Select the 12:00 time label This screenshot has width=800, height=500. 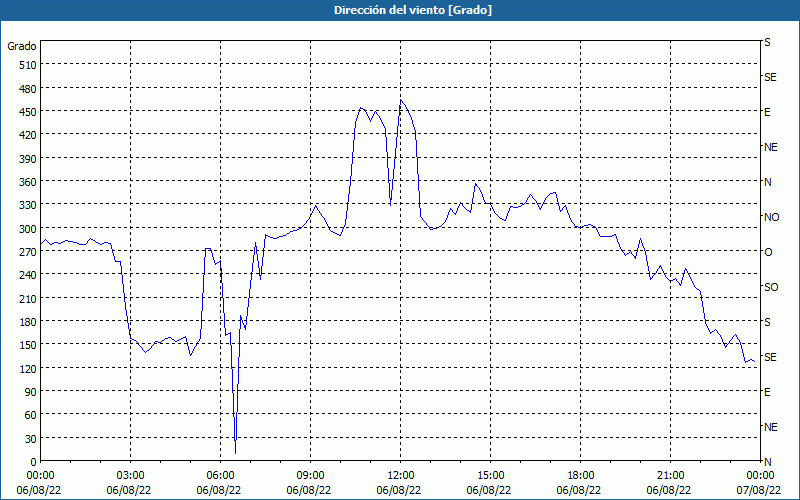(401, 476)
